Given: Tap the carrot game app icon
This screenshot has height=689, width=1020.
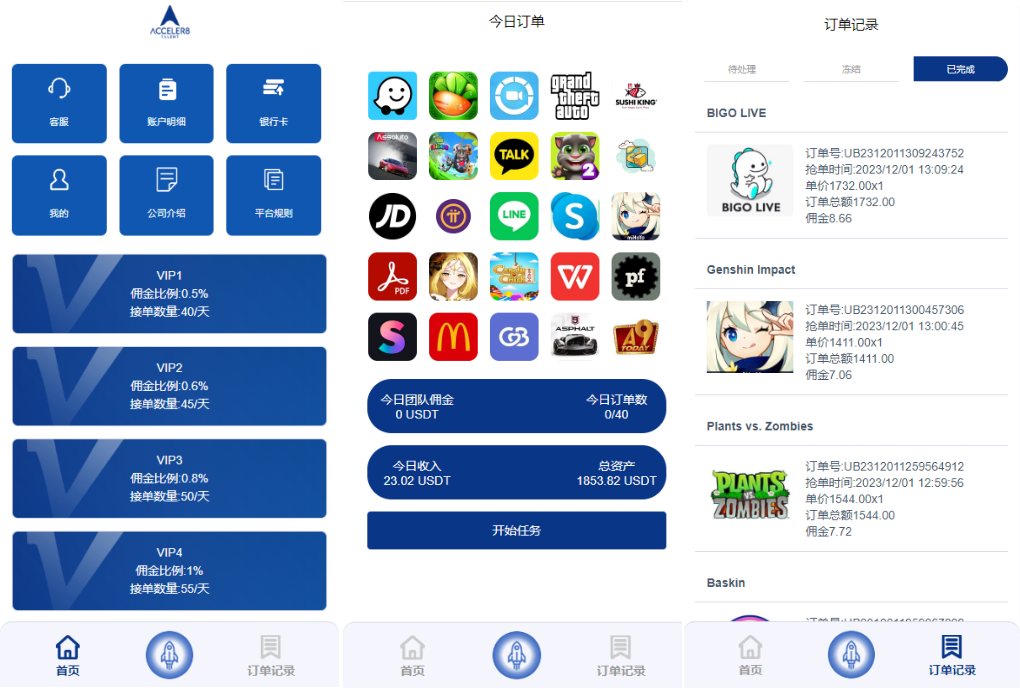Looking at the screenshot, I should (453, 96).
